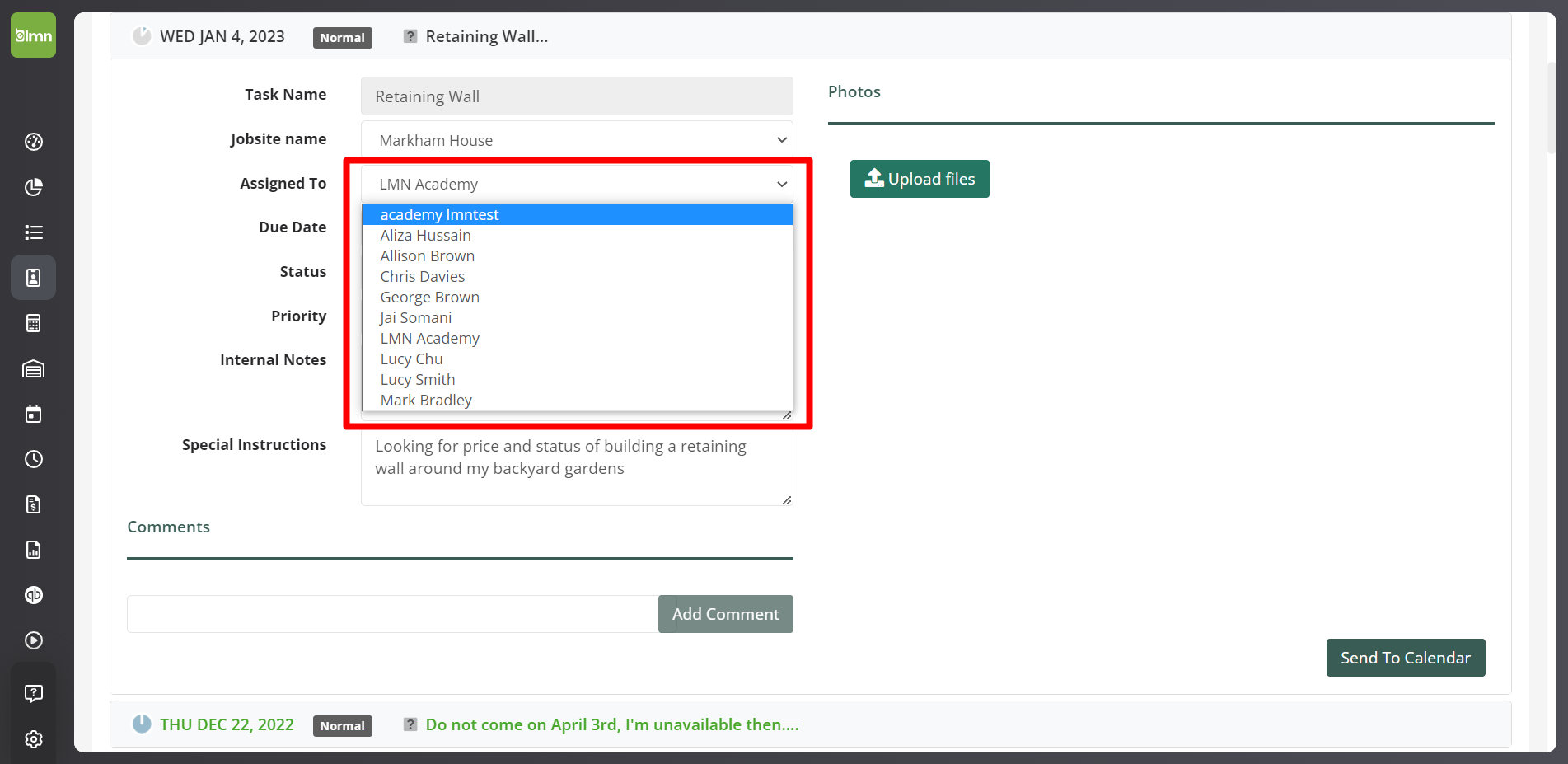The height and width of the screenshot is (764, 1568).
Task: Choose the LMN Academy option in the list
Action: [x=577, y=338]
